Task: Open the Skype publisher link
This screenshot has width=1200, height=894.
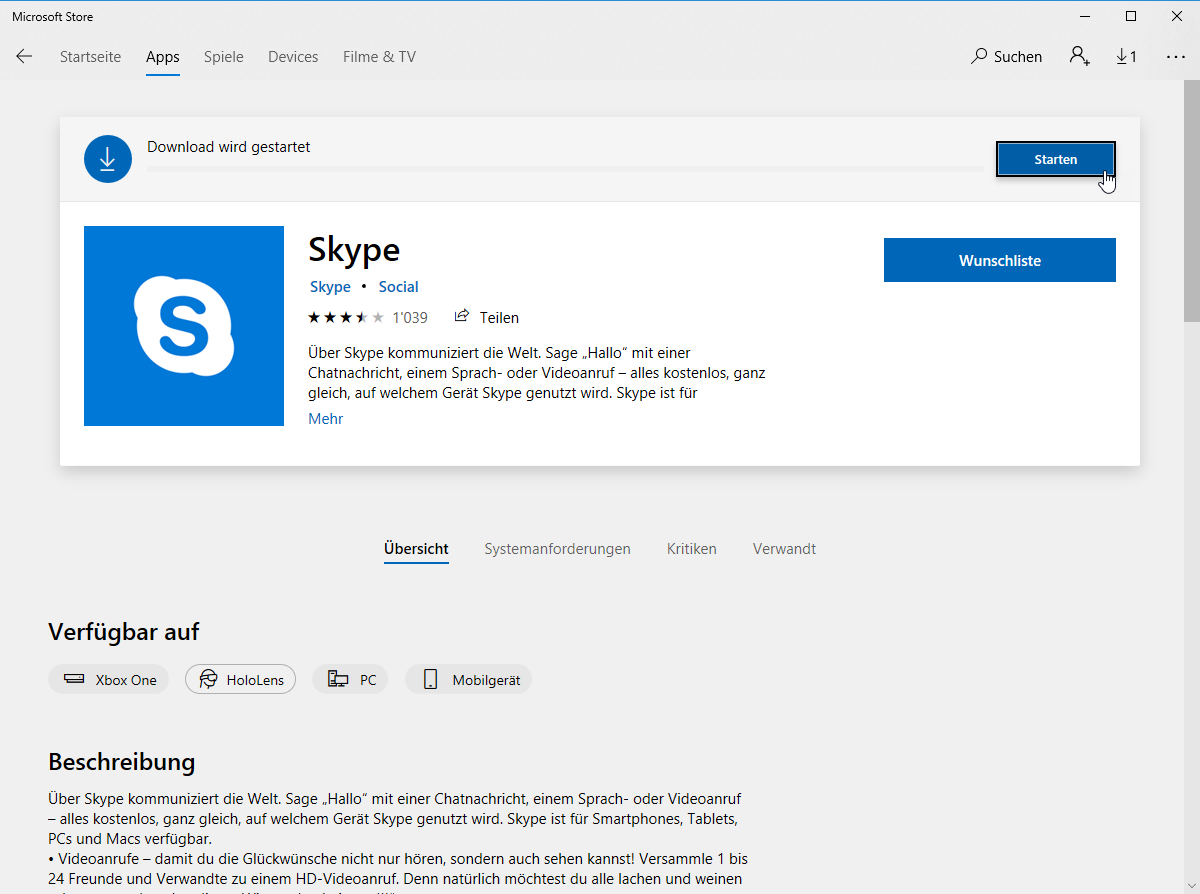Action: point(330,287)
